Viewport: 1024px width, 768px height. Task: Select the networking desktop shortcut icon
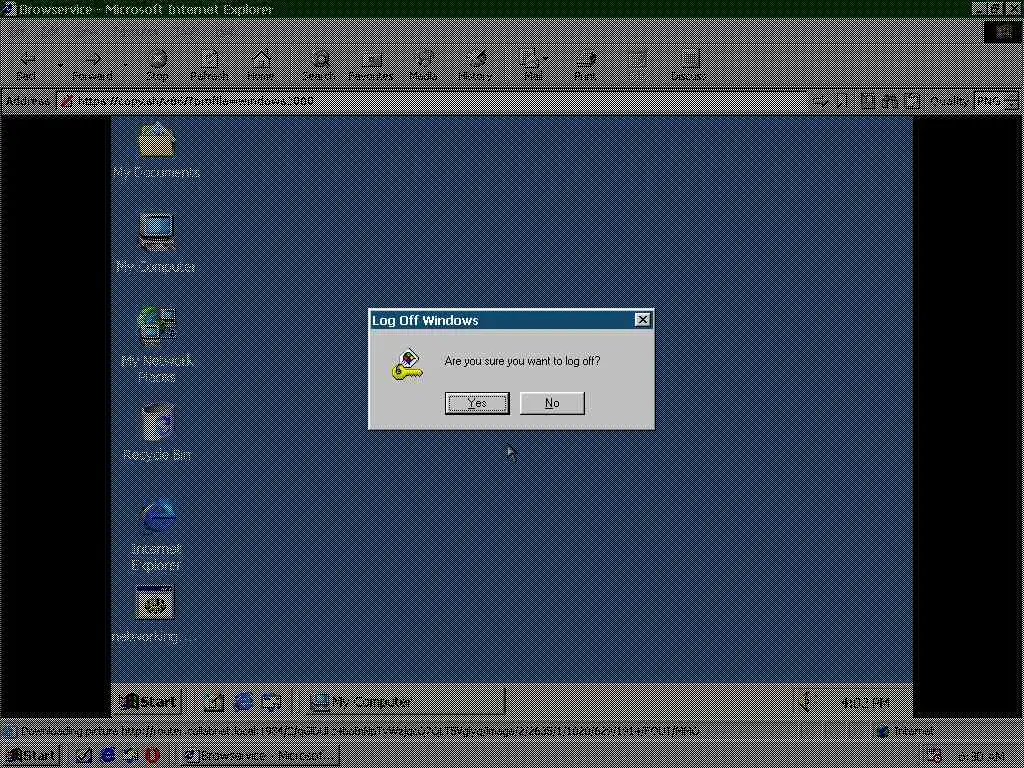point(155,614)
